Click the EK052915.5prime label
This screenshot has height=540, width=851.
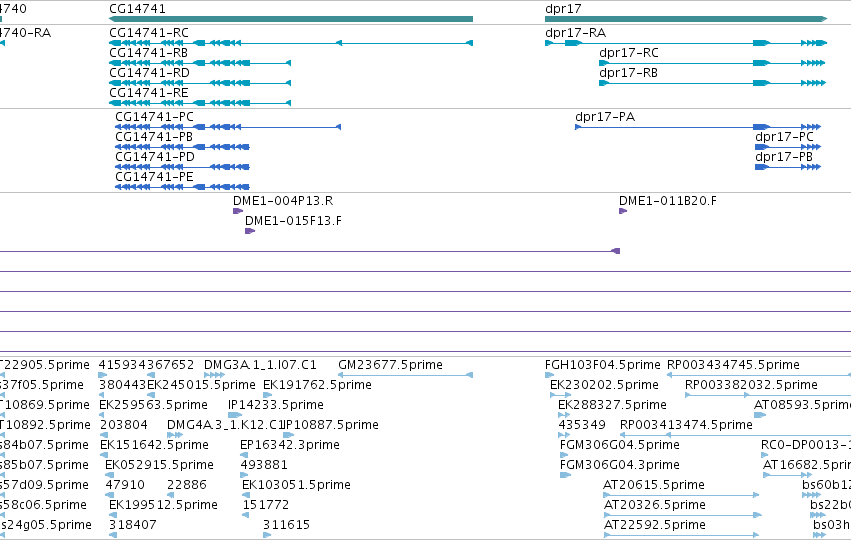159,465
